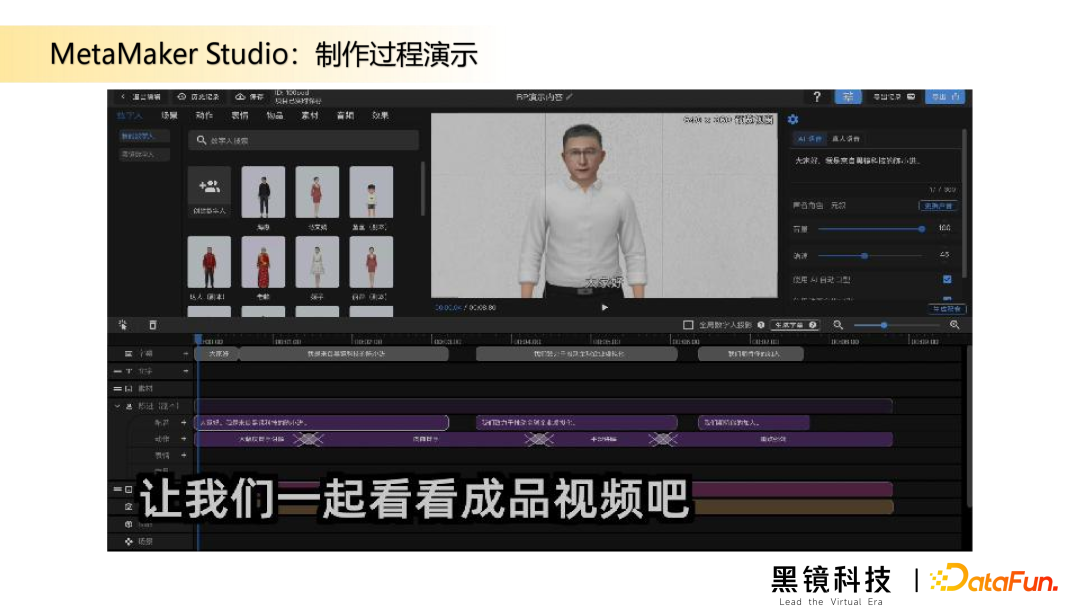Adjust the timeline zoom slider
This screenshot has width=1080, height=608.
[896, 325]
